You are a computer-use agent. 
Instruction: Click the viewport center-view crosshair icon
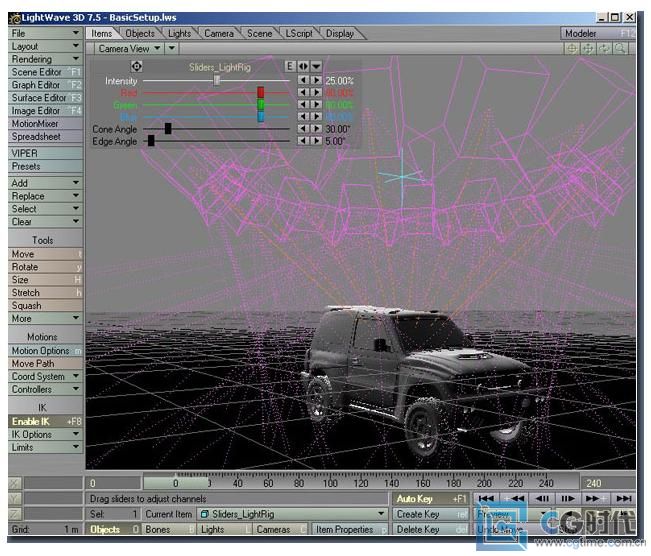574,48
